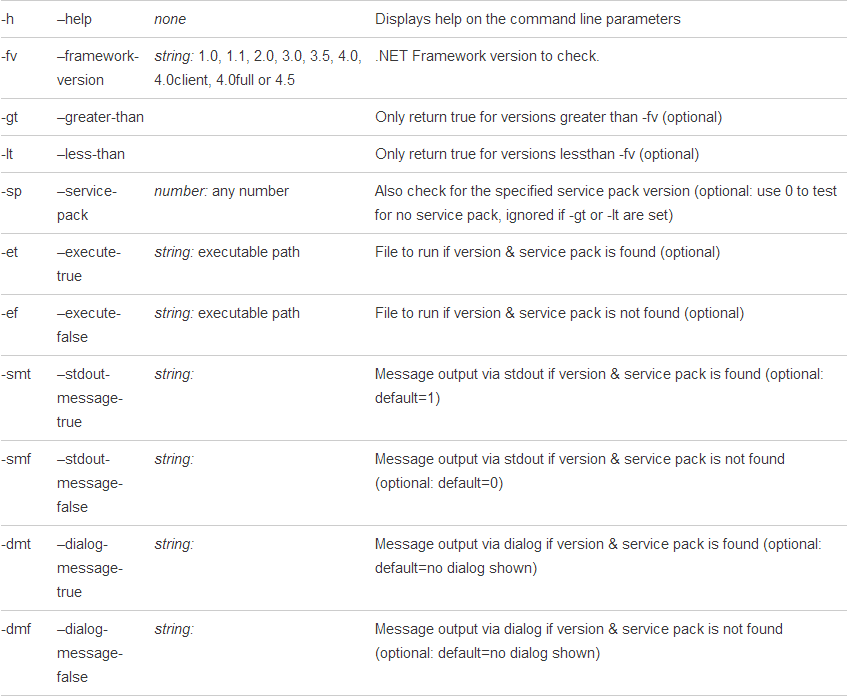This screenshot has width=847, height=696.
Task: Click the --stdout-message-true parameter name
Action: tap(89, 397)
